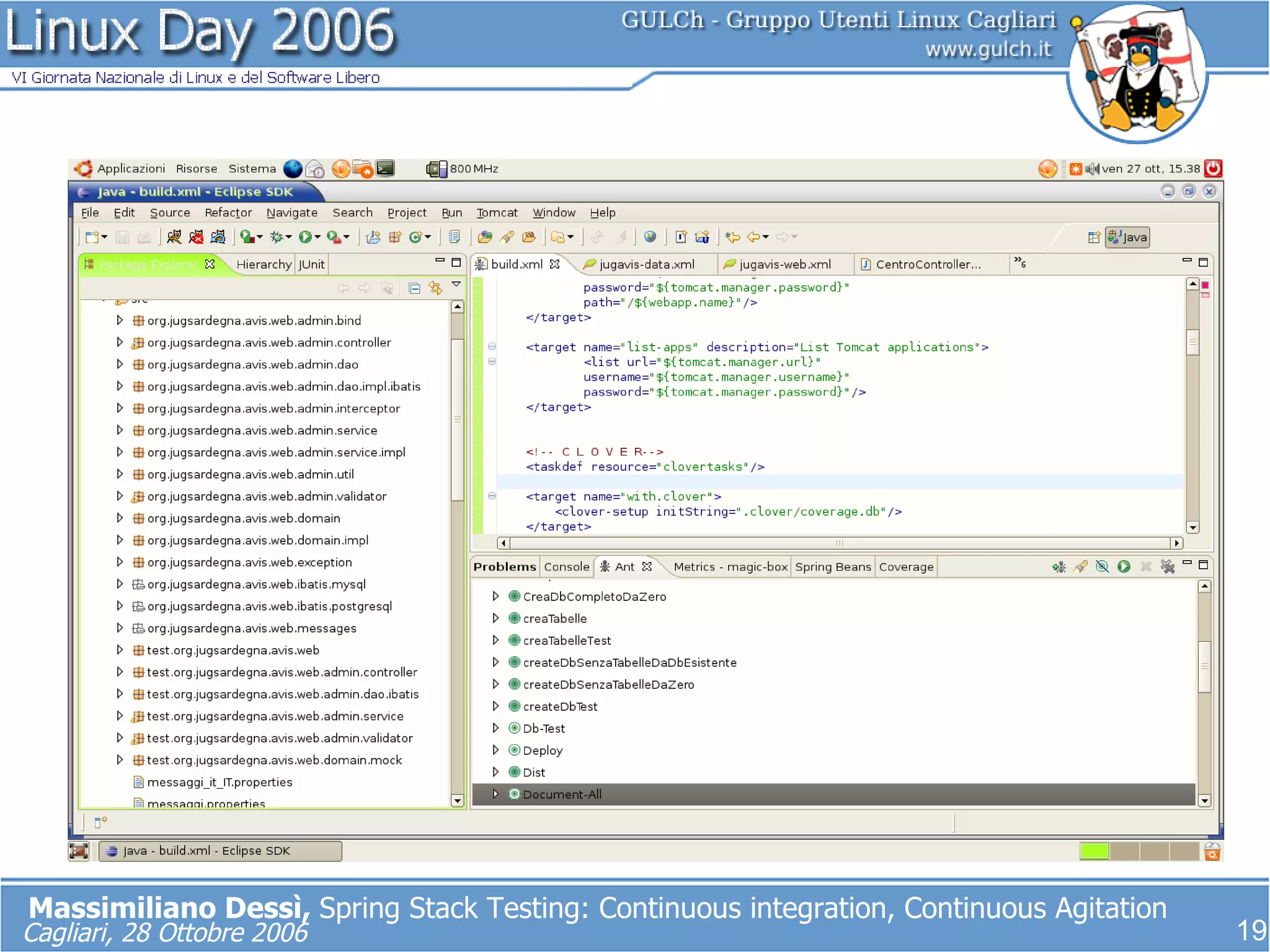Click the Open Type toolbar icon
Screen dimensions: 1270x952
485,237
